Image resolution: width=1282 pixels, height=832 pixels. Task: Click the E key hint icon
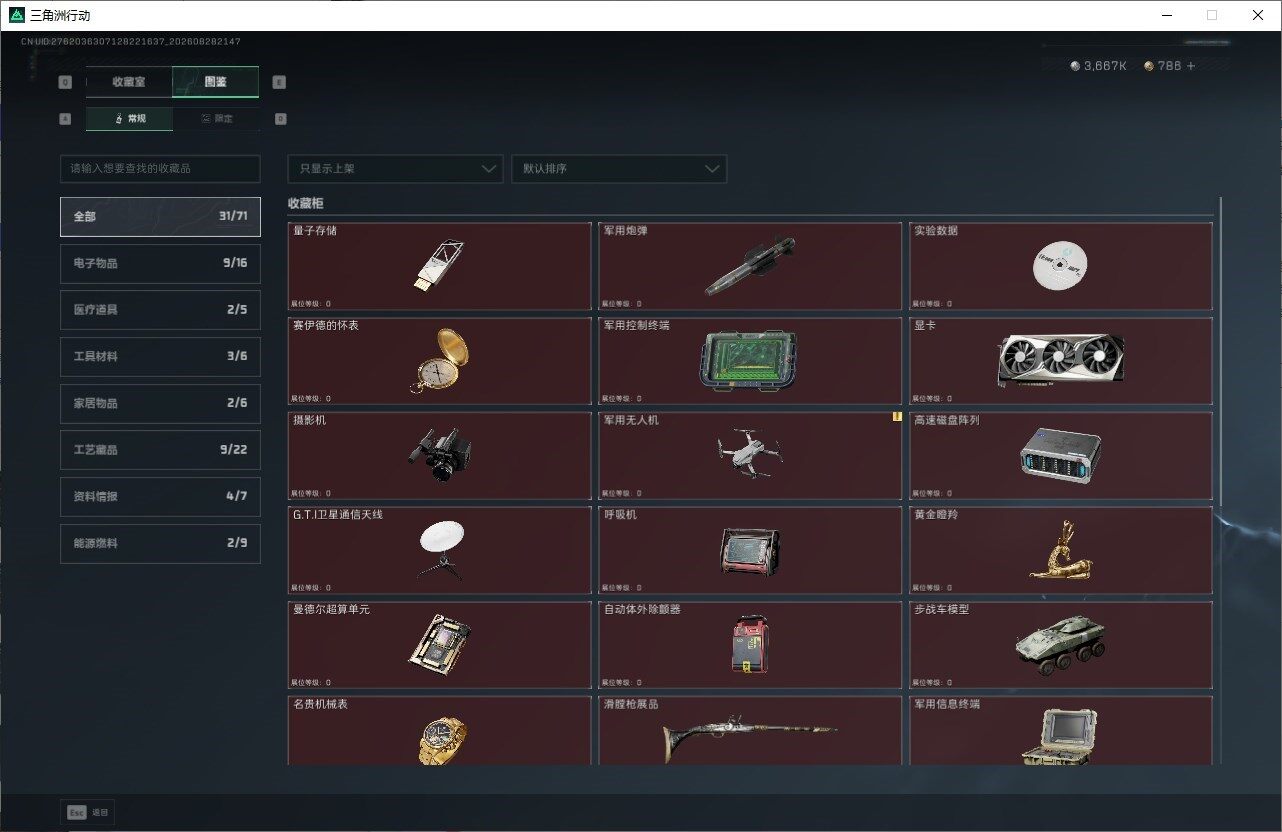click(x=279, y=82)
